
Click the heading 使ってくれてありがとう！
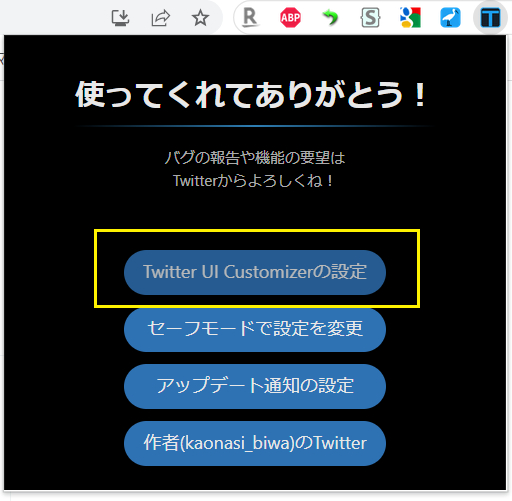click(x=251, y=95)
